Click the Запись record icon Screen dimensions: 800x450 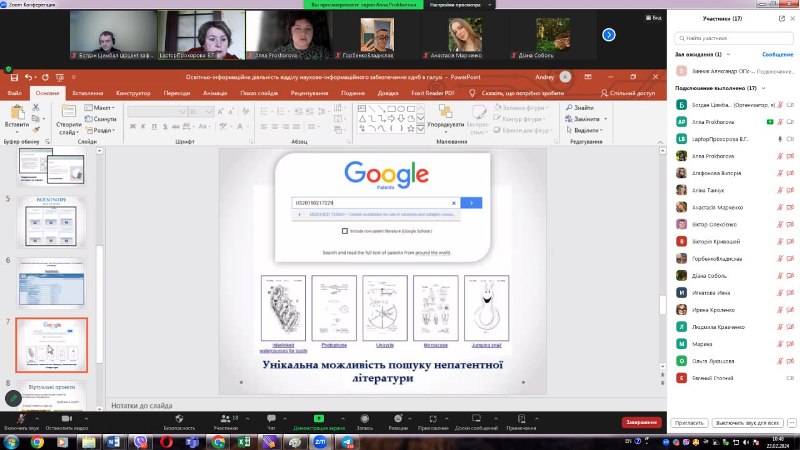click(365, 418)
